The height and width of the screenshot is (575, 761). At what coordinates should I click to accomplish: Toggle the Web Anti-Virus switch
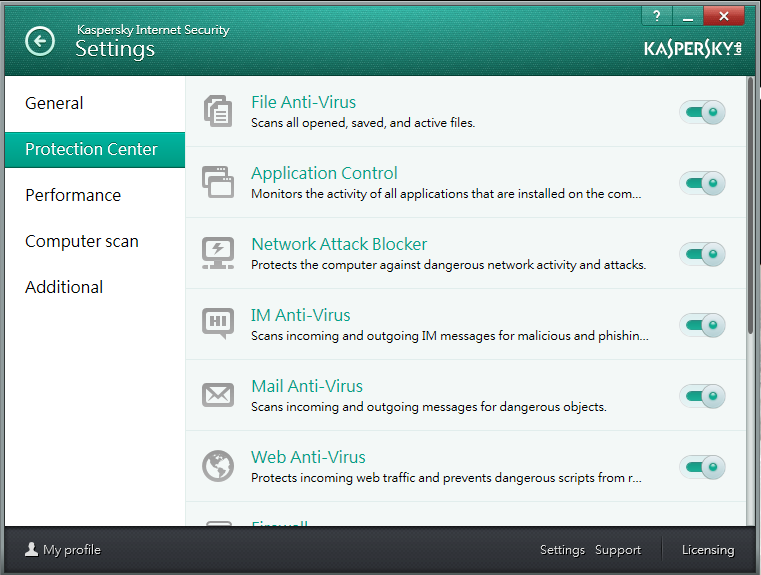pos(702,467)
